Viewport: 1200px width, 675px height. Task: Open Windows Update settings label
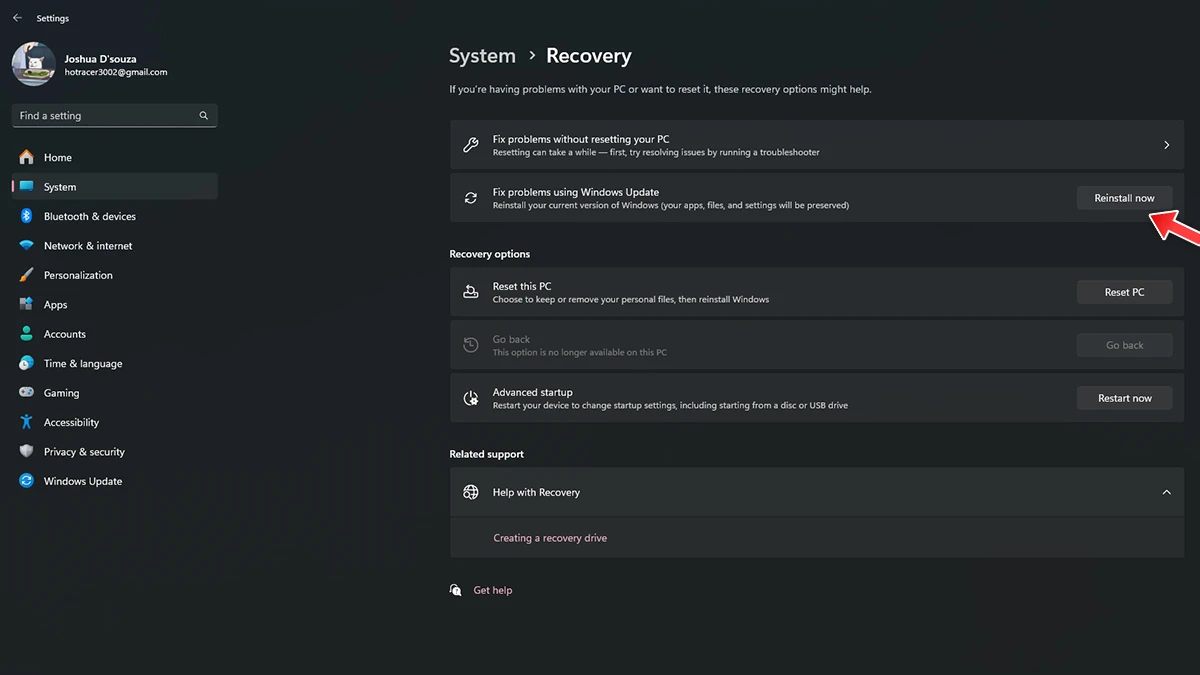tap(83, 481)
